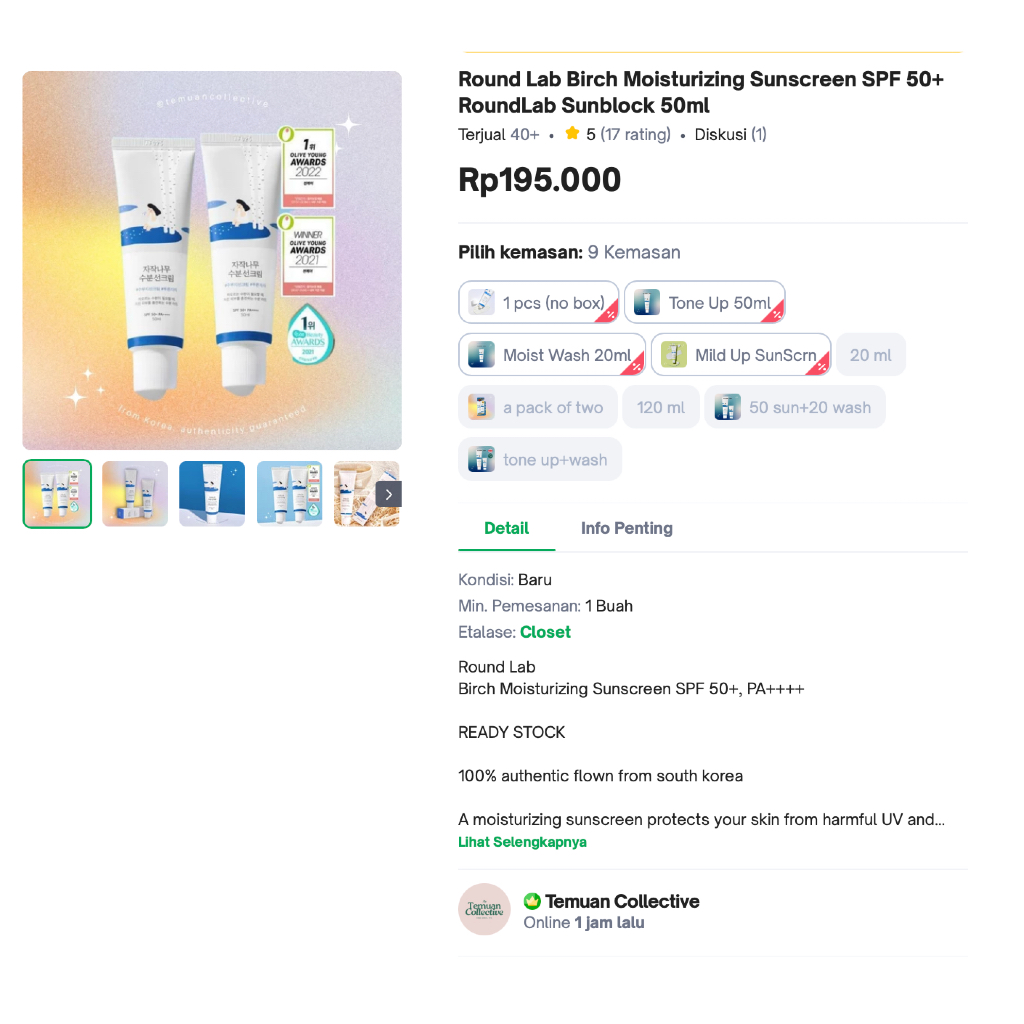1024x1024 pixels.
Task: Switch to the Info Penting tab
Action: click(626, 528)
